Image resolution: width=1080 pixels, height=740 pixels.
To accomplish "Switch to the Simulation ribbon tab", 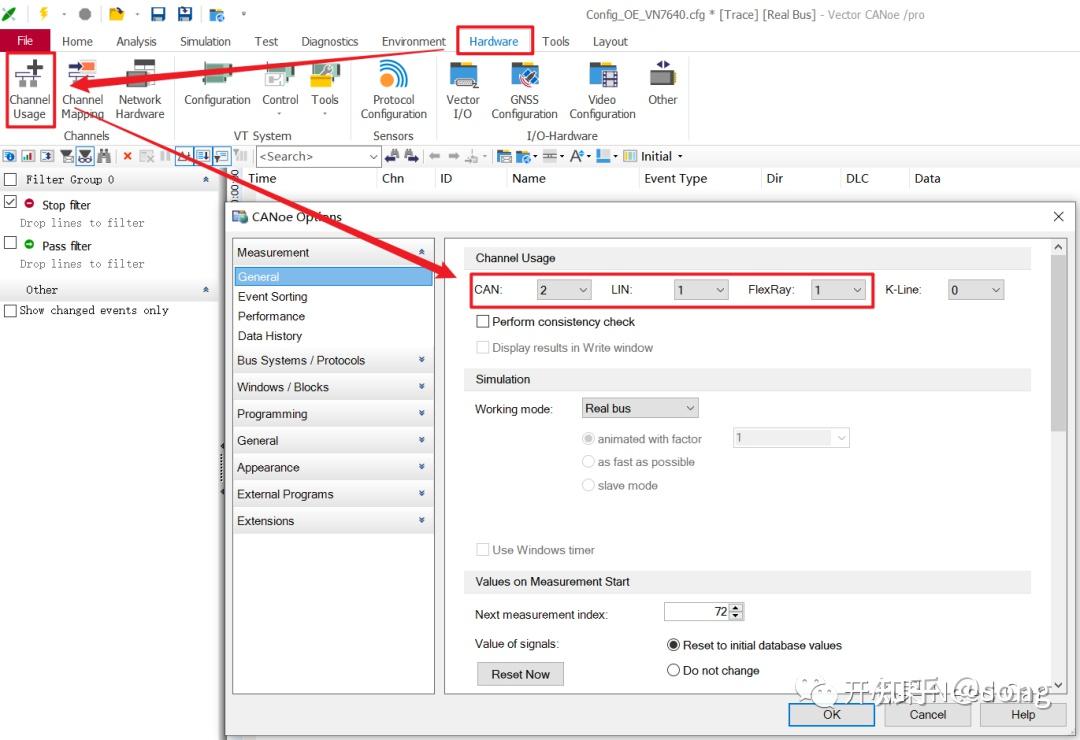I will click(205, 41).
